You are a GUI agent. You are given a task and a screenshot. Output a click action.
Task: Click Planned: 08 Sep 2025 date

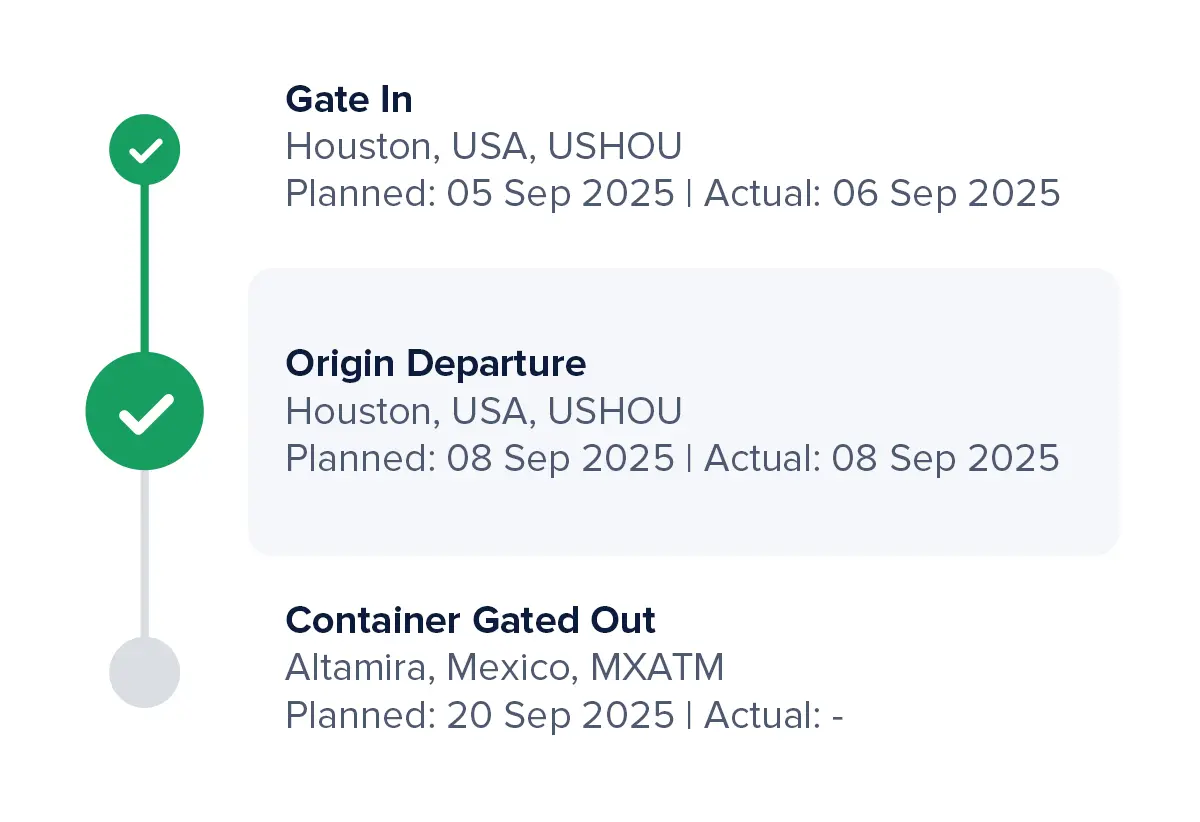[480, 459]
